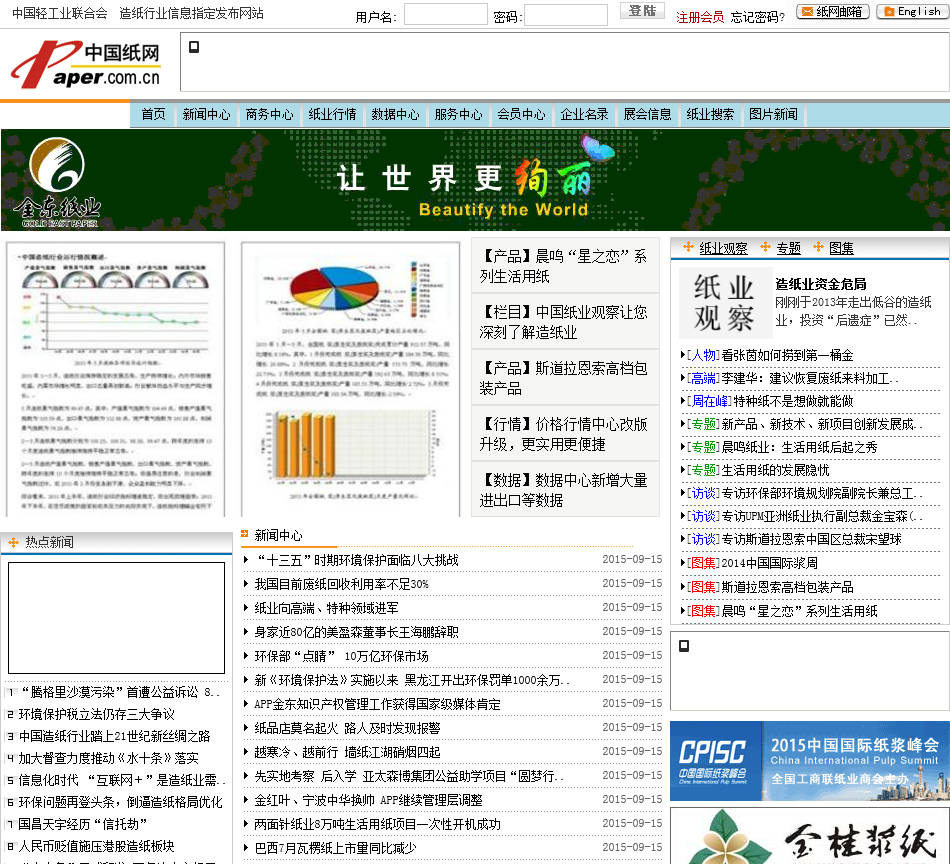950x864 pixels.
Task: Open the 首页 menu item
Action: pyautogui.click(x=153, y=115)
